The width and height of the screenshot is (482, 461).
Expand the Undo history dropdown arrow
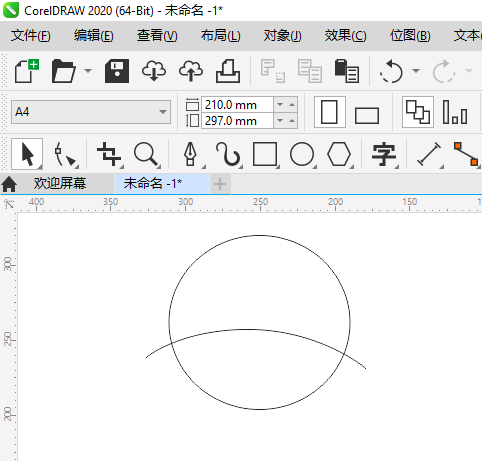pos(415,71)
